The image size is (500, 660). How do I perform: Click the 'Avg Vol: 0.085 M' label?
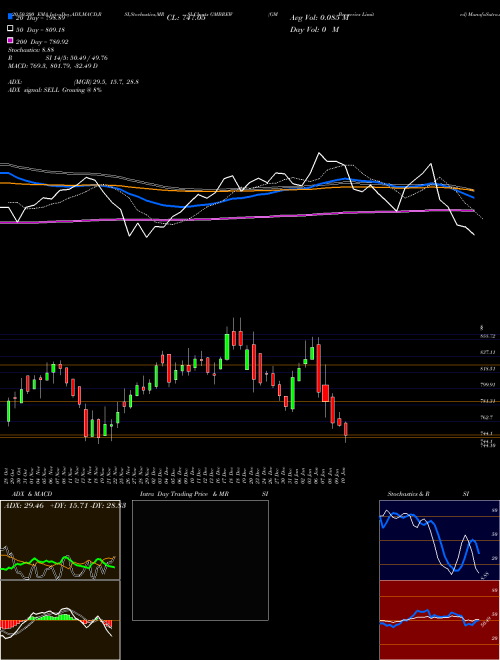[319, 18]
